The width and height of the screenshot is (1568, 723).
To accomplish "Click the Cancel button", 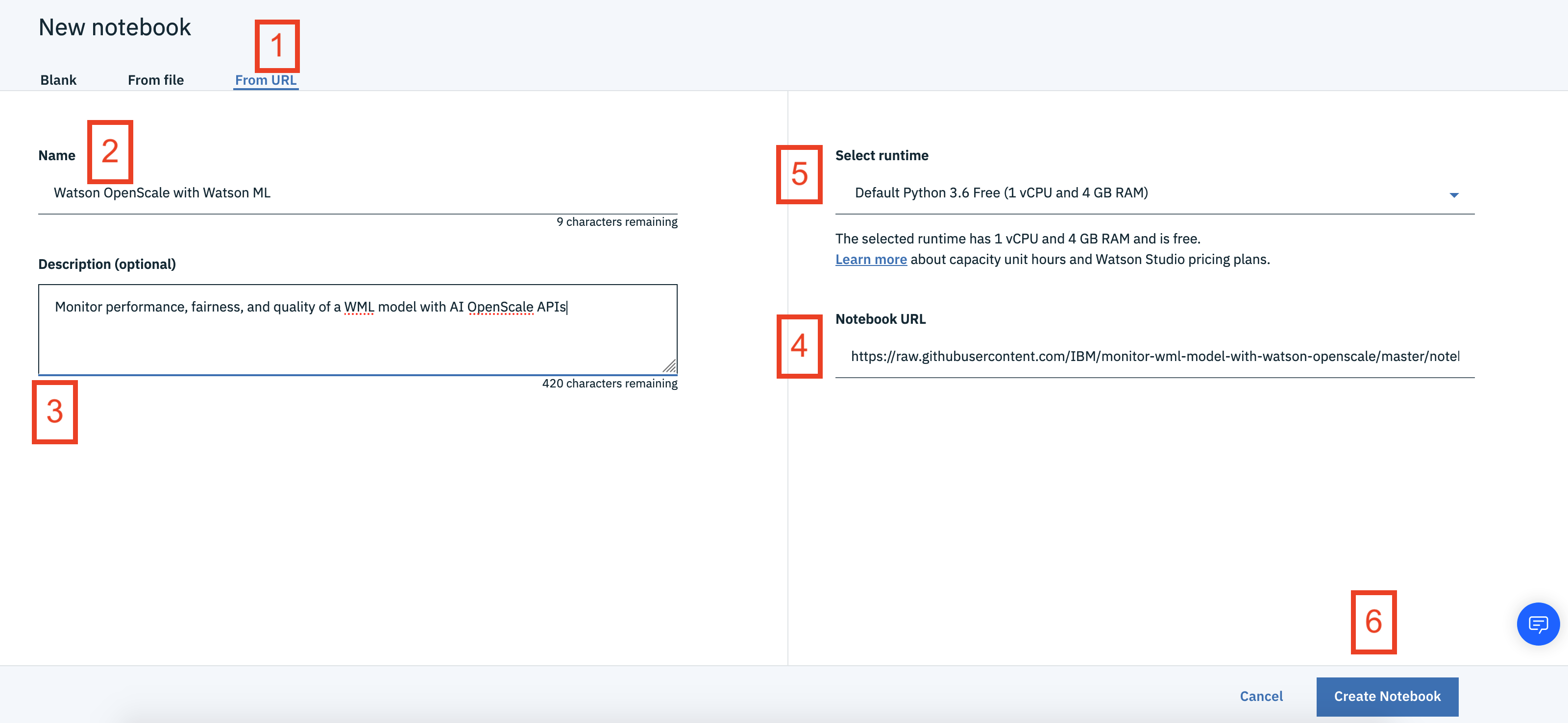I will (x=1261, y=696).
